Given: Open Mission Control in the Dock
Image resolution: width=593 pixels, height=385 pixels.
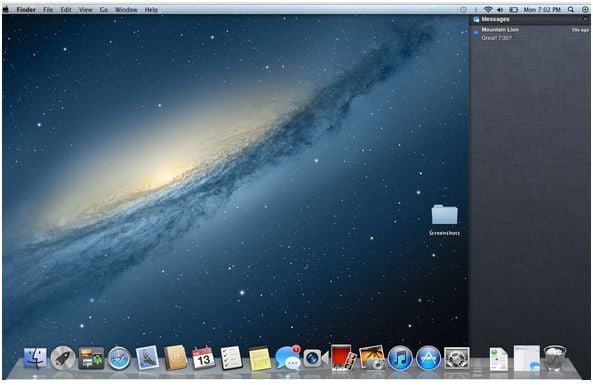Looking at the screenshot, I should coord(91,358).
